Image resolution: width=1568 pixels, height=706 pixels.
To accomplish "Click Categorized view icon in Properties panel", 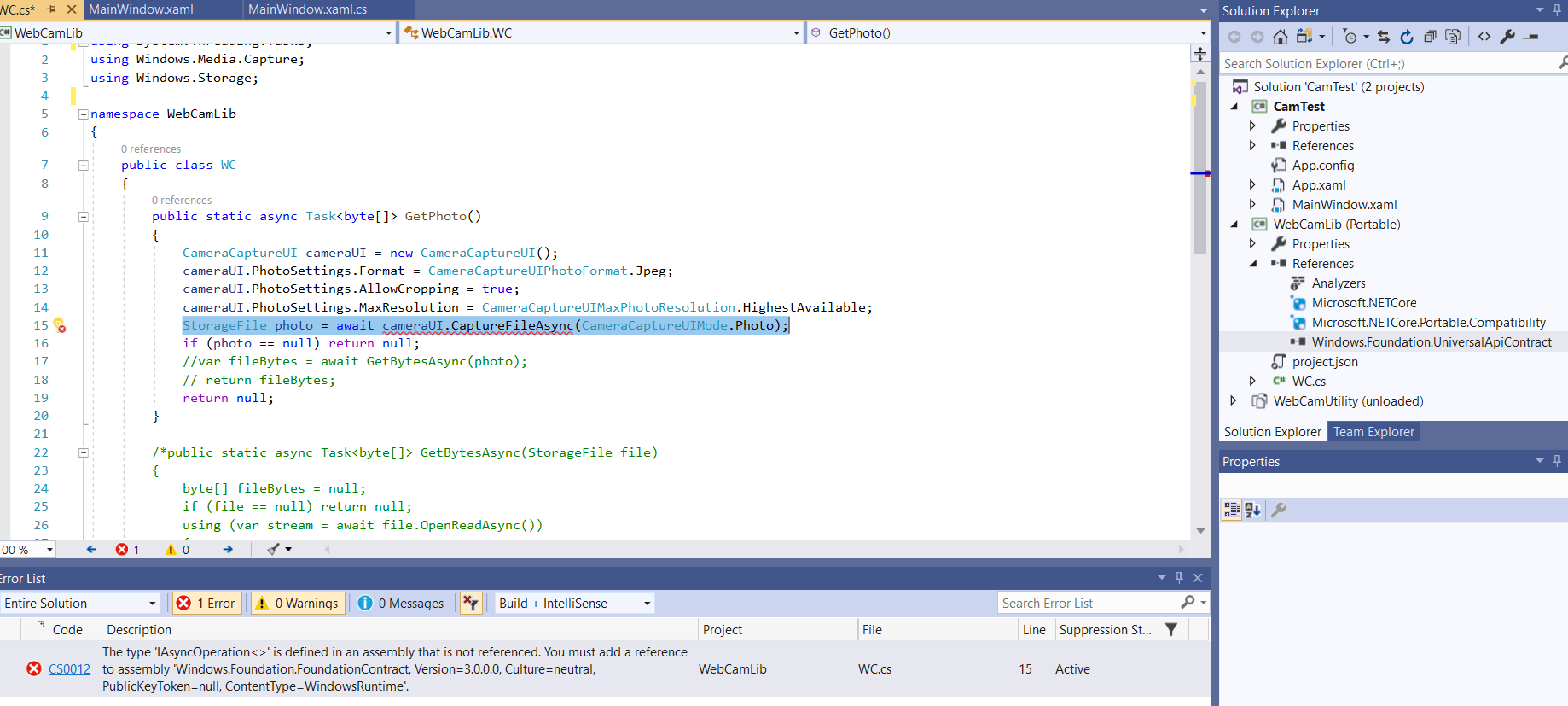I will tap(1232, 510).
